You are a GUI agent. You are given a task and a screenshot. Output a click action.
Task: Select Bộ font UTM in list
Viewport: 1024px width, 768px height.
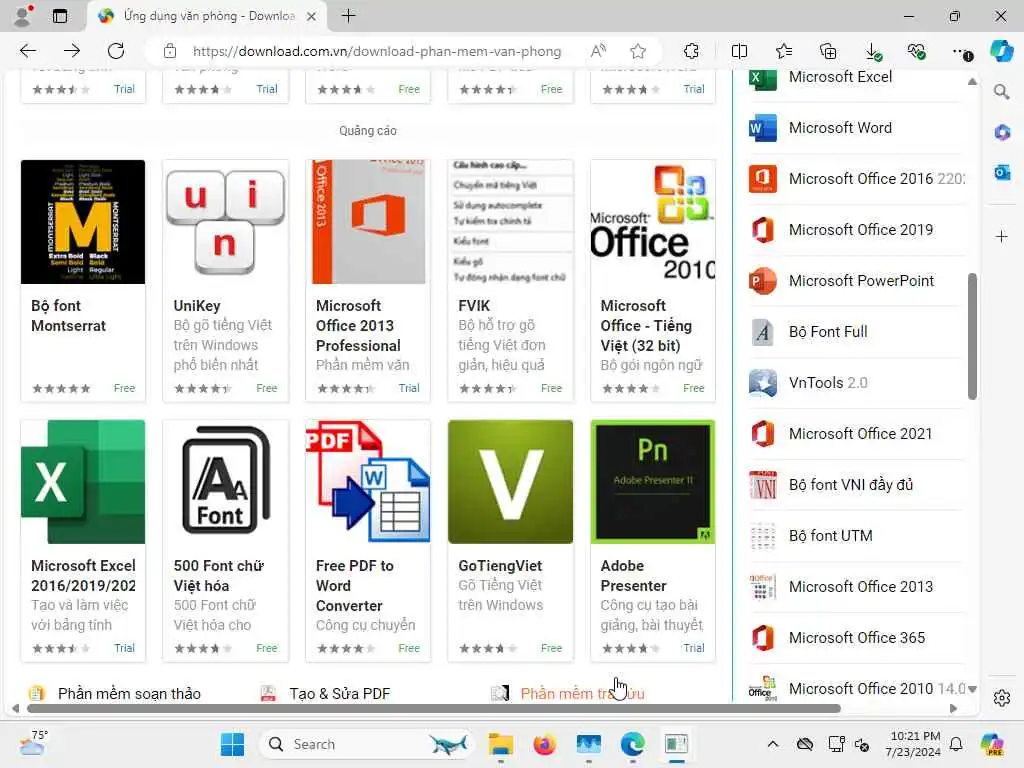pyautogui.click(x=831, y=536)
